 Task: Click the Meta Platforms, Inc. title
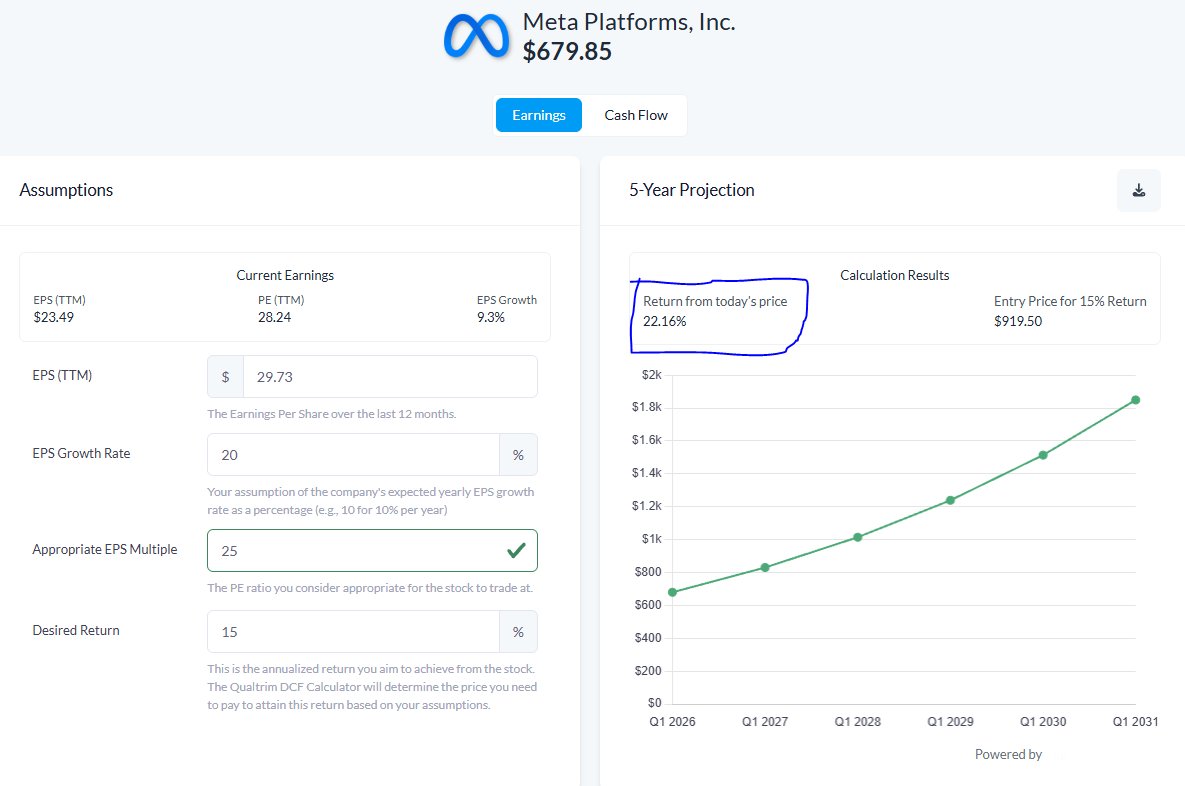pos(629,22)
